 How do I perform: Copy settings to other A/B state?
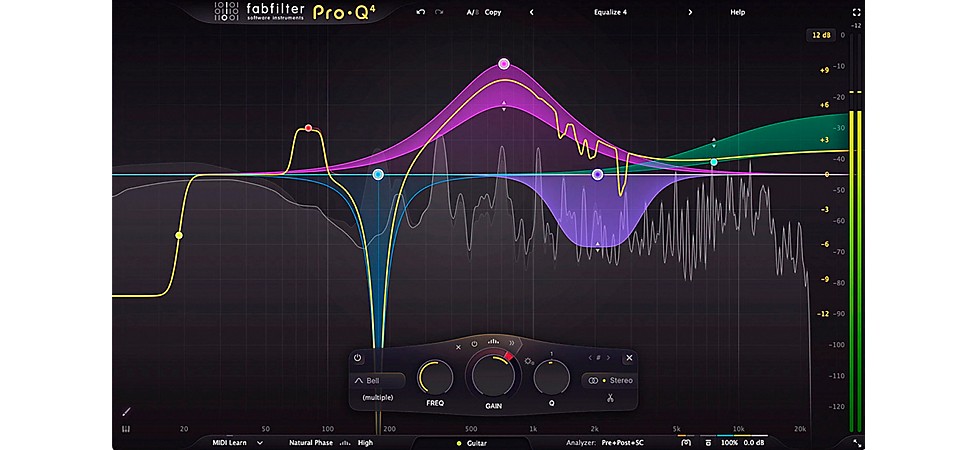click(x=493, y=12)
